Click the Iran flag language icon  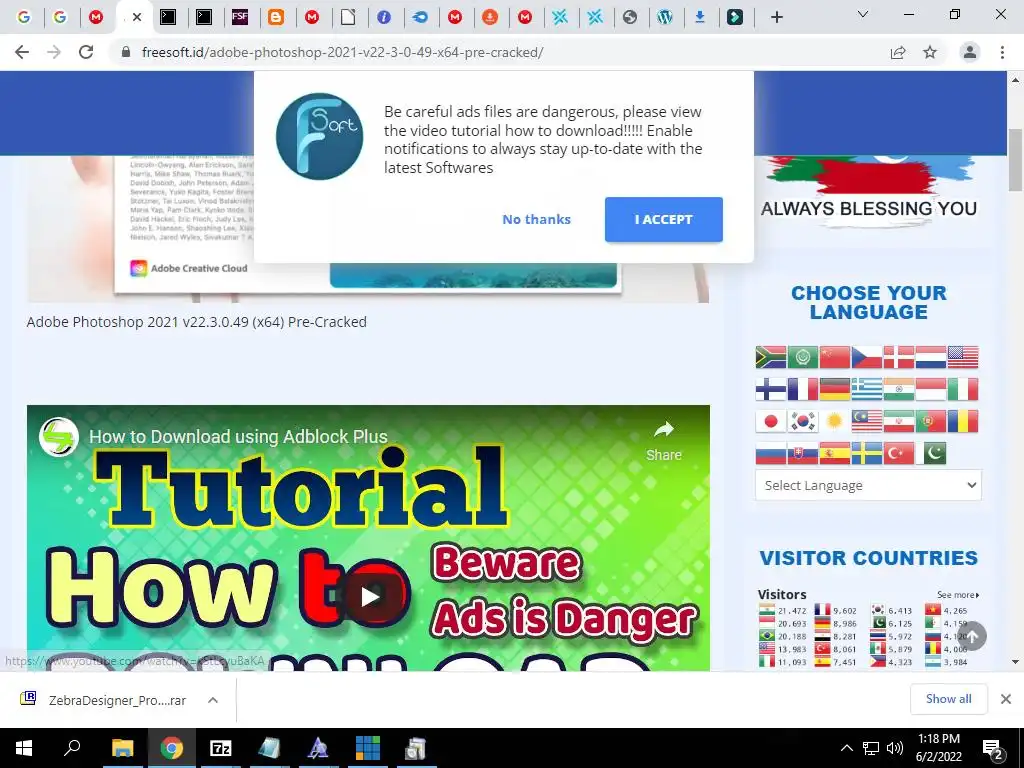point(899,421)
